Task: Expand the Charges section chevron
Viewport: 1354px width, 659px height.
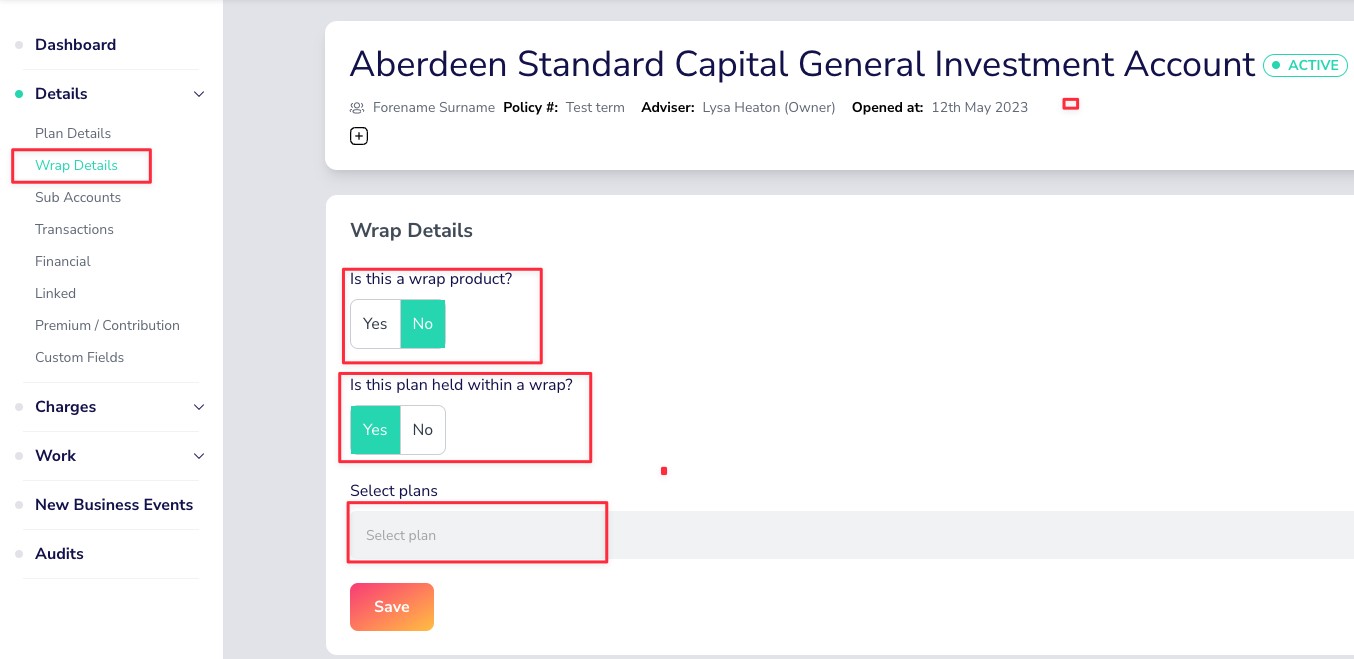Action: (x=199, y=407)
